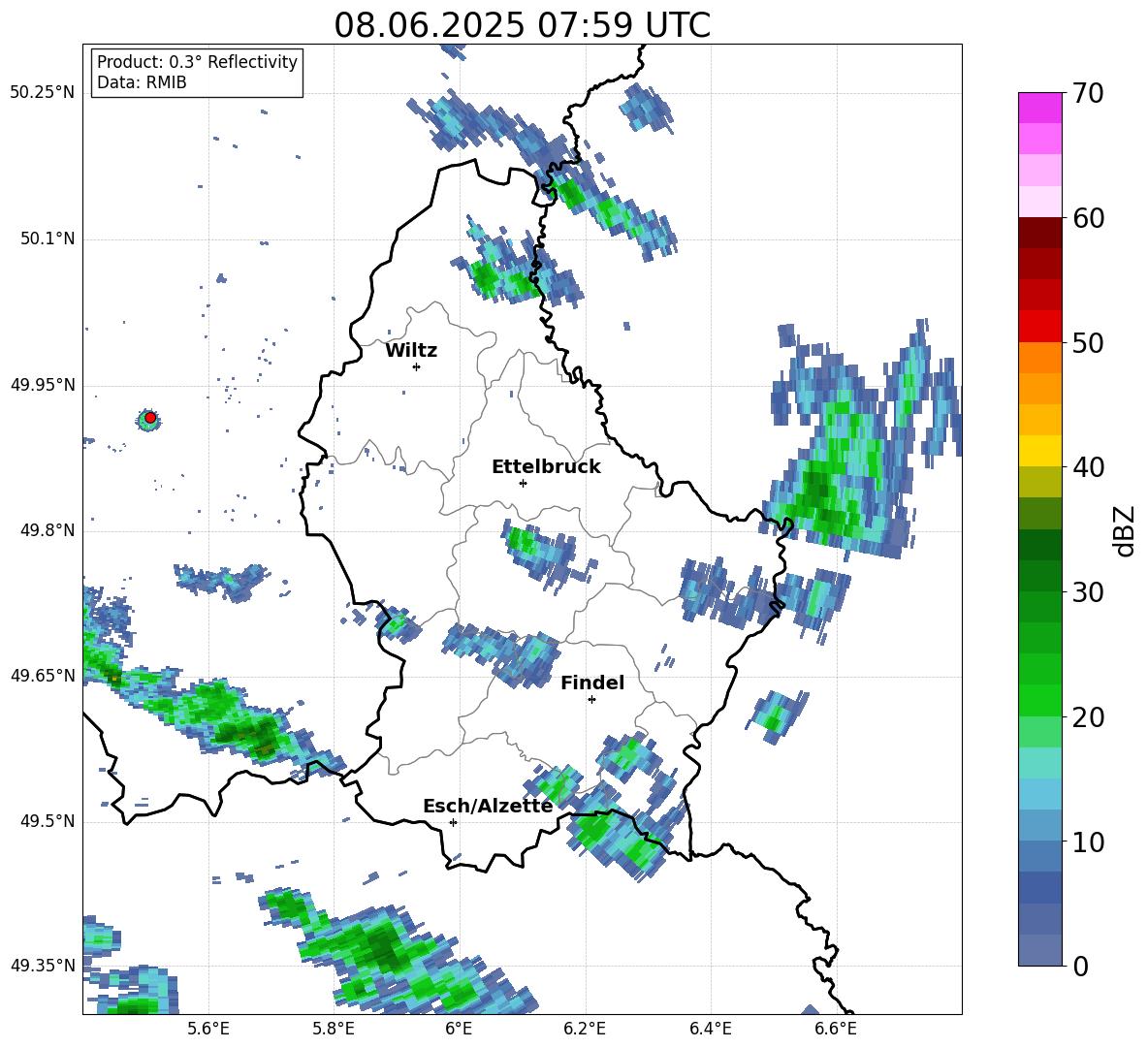Viewport: 1148px width, 1048px height.
Task: Click the 6.2°E longitude label
Action: point(585,1029)
